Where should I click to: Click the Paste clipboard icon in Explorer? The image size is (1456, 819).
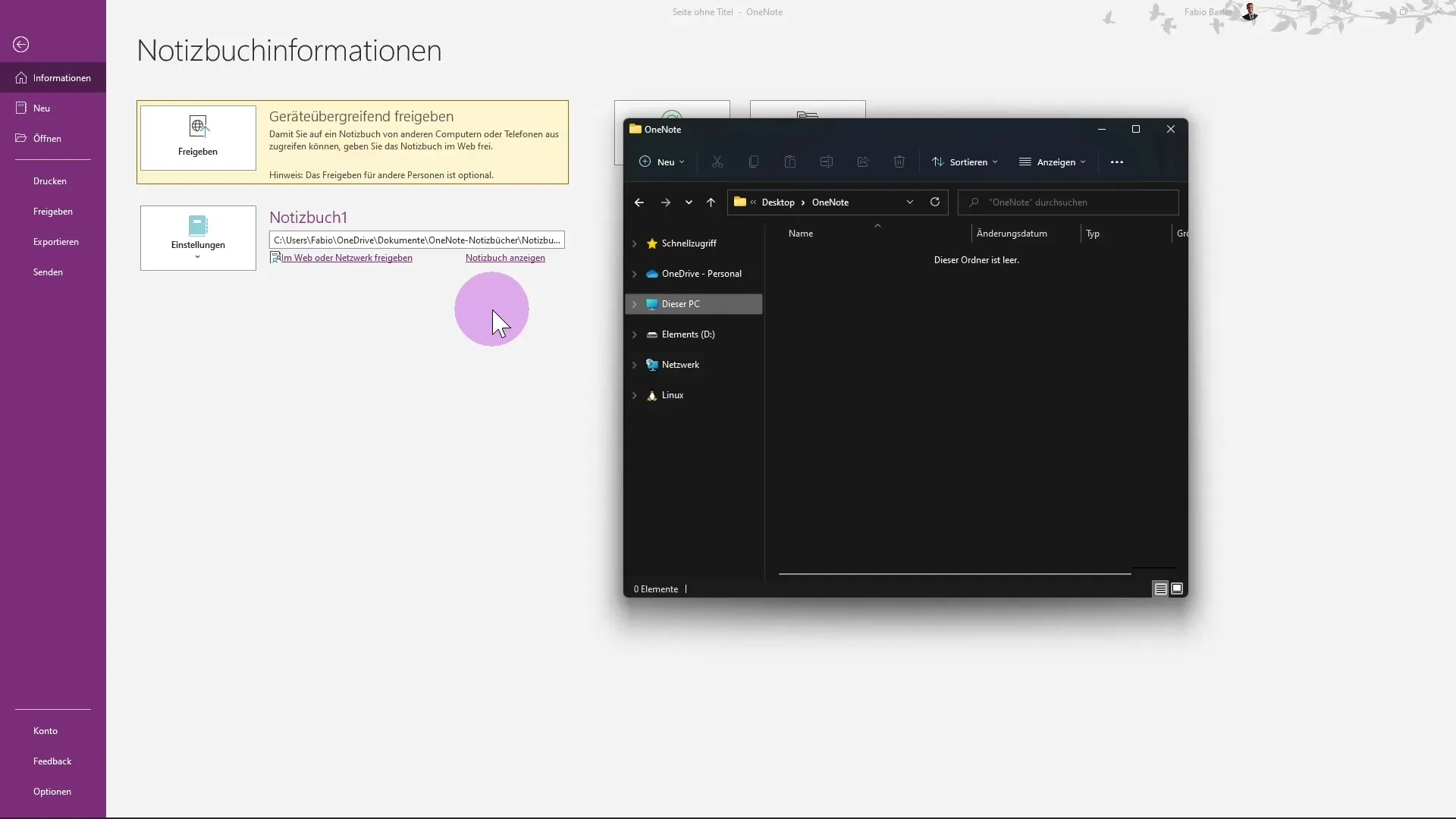(790, 162)
